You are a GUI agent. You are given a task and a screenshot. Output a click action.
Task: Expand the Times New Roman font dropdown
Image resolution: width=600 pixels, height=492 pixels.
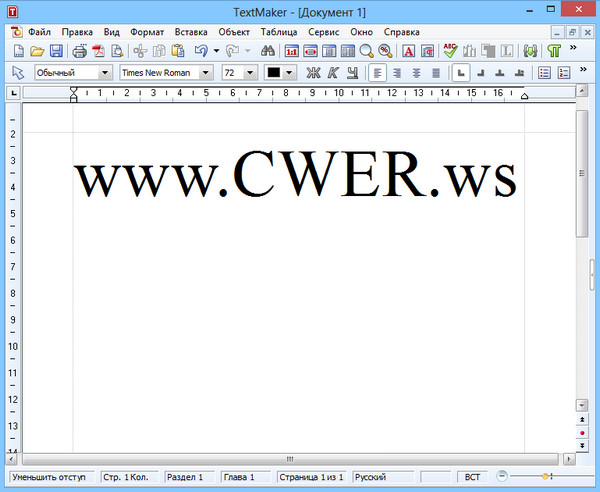205,73
